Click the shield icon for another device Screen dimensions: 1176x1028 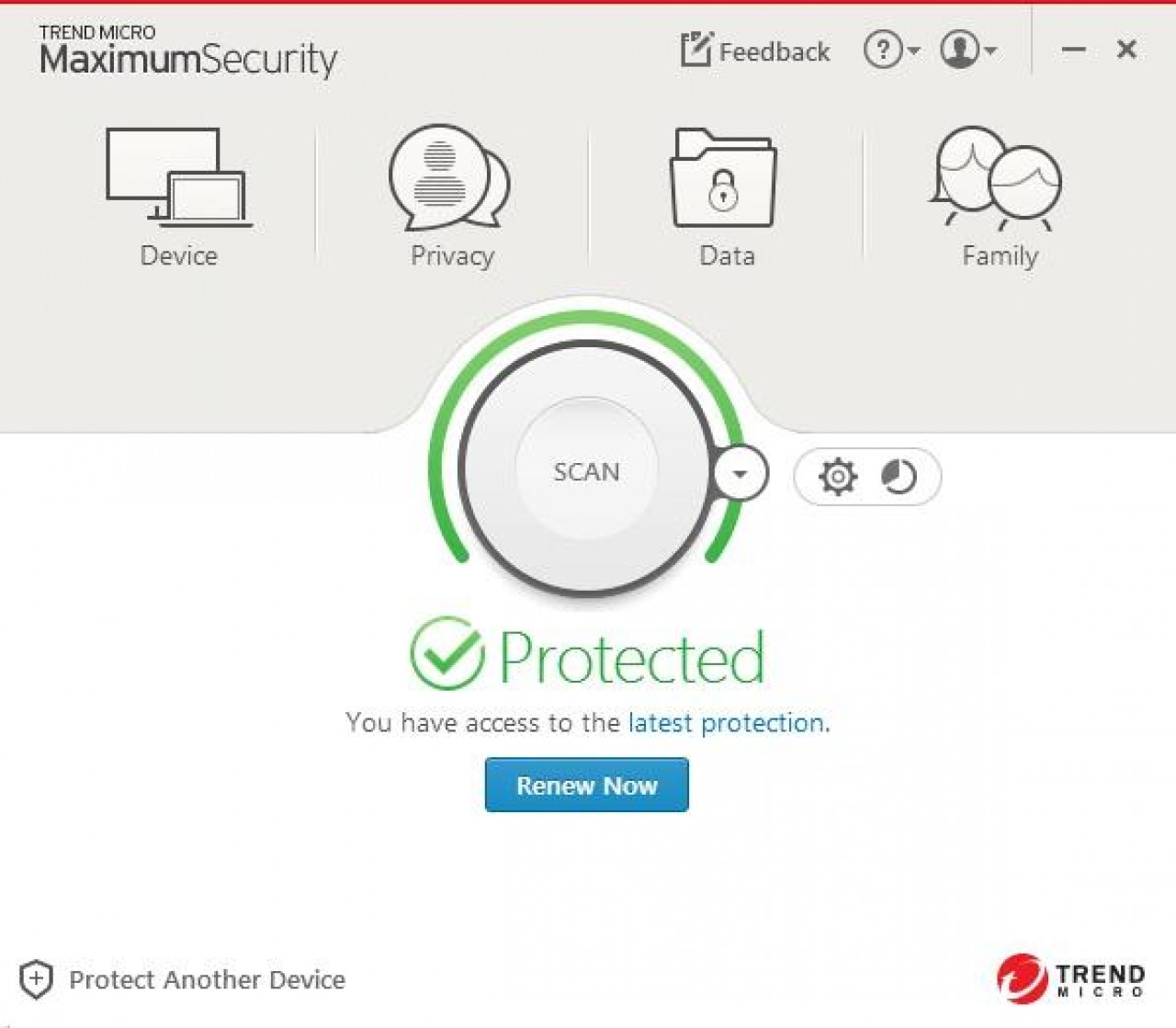(x=36, y=979)
